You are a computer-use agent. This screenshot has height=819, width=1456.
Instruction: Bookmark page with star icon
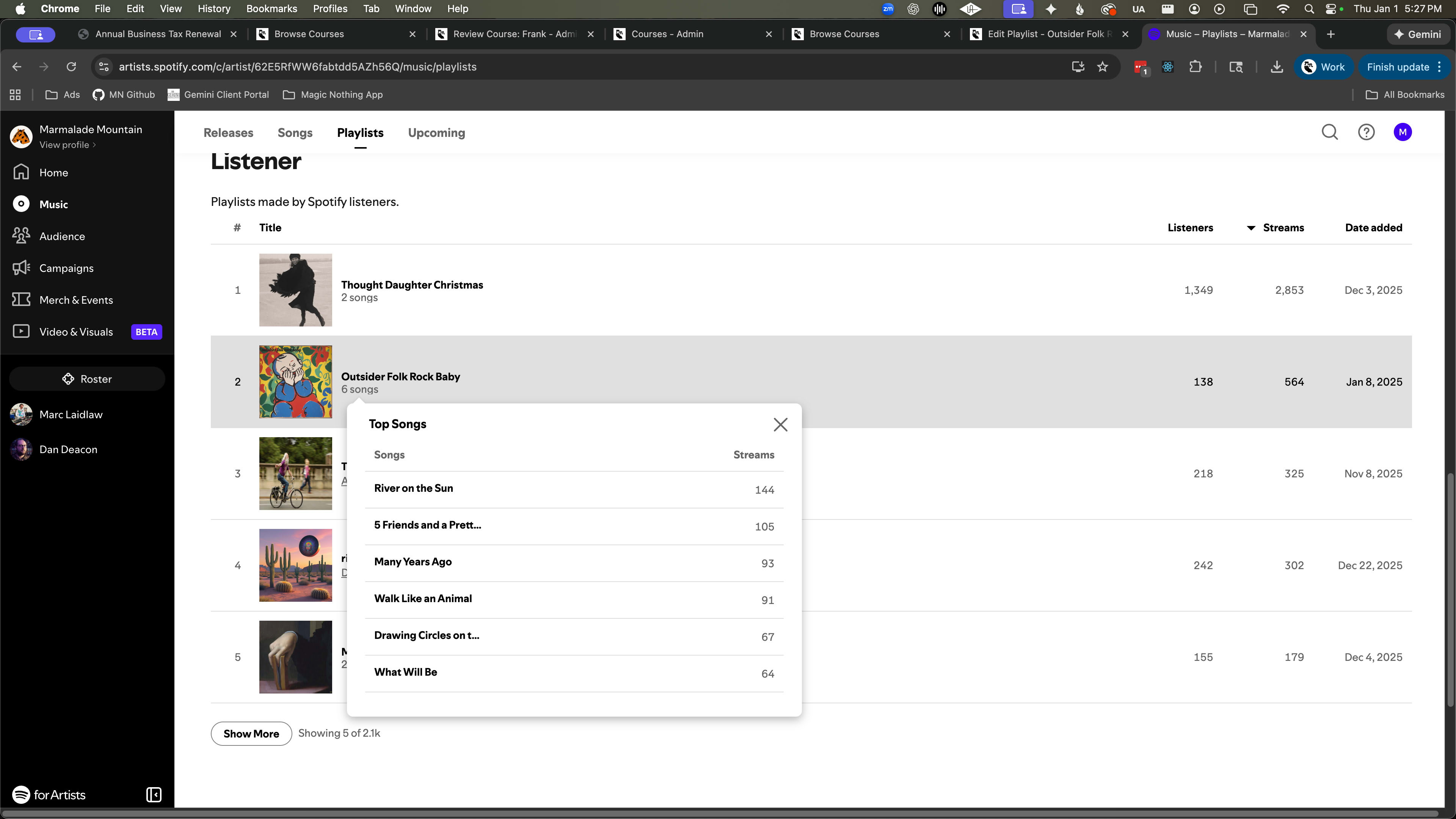pos(1102,67)
